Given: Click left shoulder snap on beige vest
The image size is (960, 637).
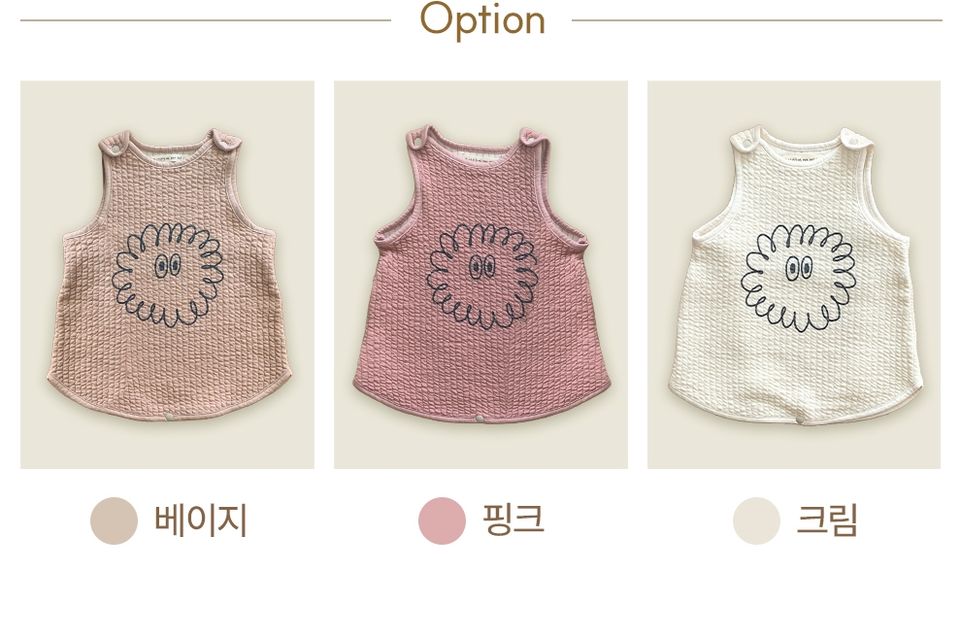Looking at the screenshot, I should (x=115, y=146).
